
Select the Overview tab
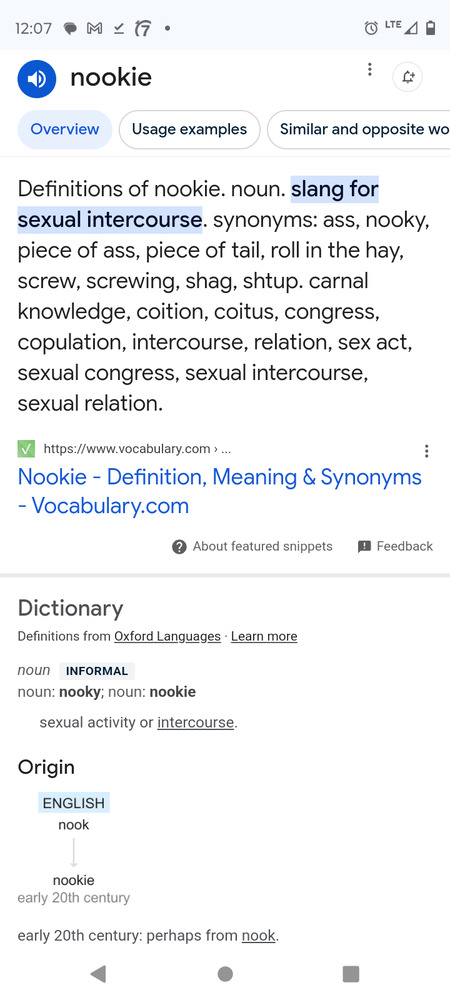(x=64, y=129)
